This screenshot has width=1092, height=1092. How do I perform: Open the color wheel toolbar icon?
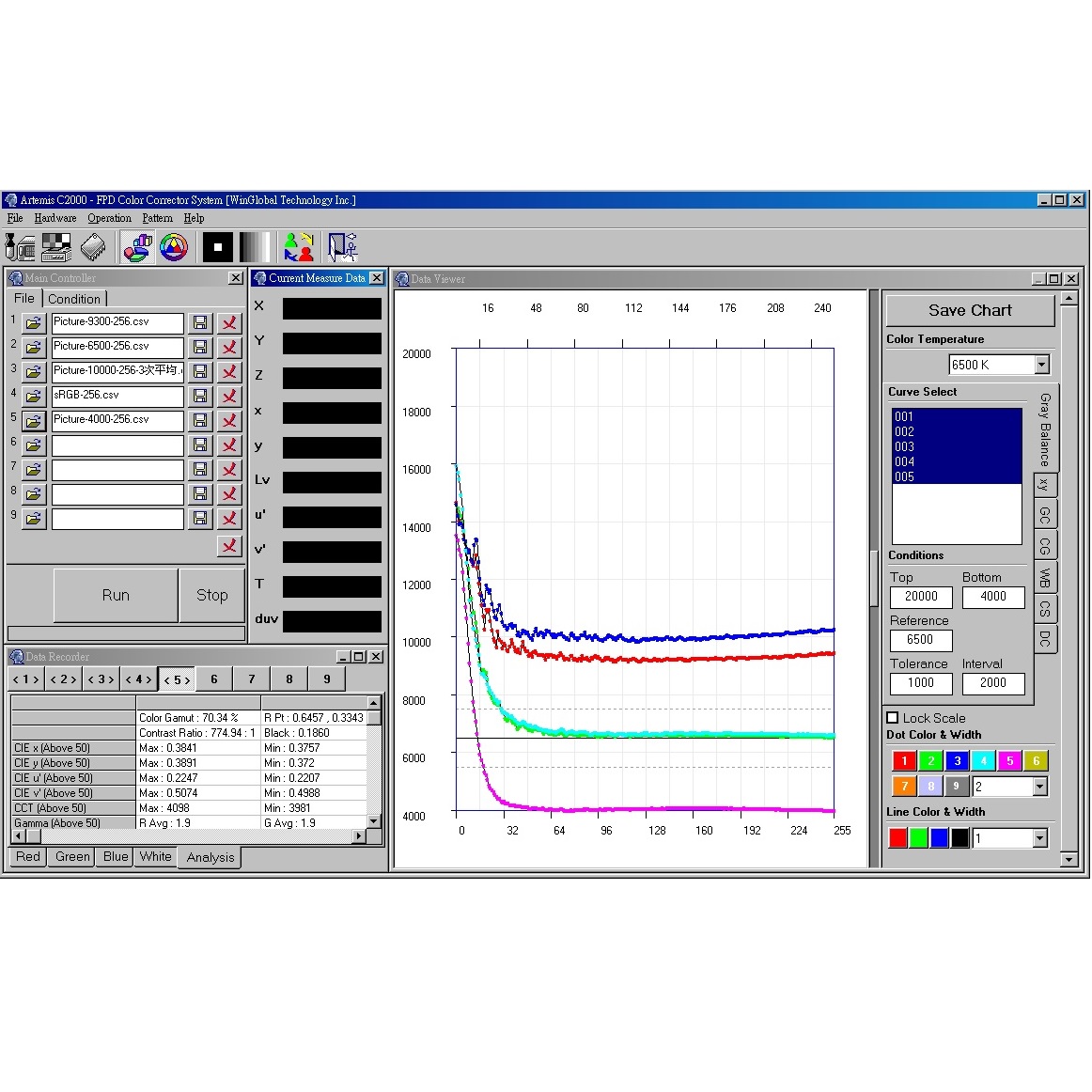pyautogui.click(x=174, y=248)
